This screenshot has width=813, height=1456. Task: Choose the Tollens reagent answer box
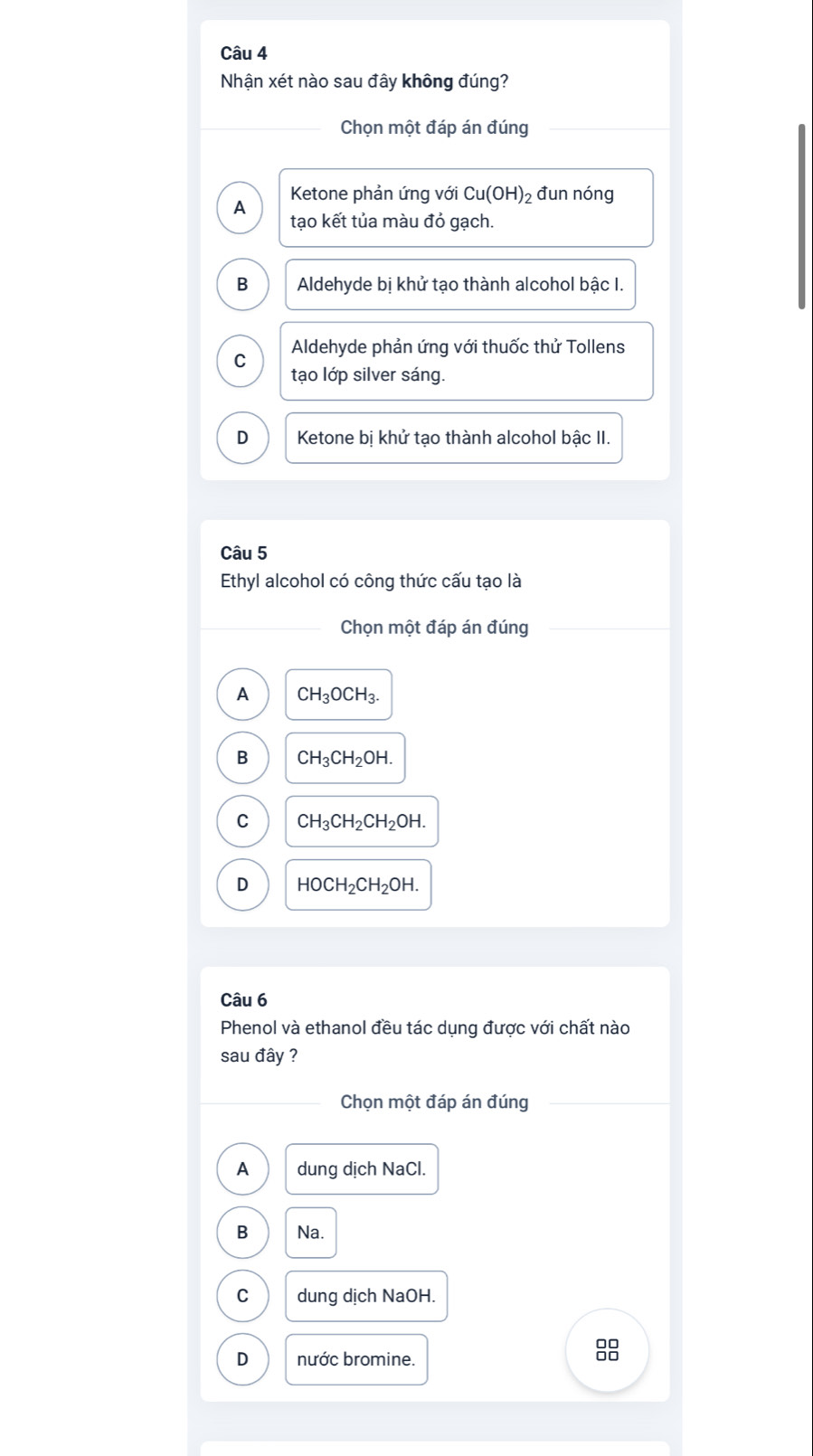(466, 361)
